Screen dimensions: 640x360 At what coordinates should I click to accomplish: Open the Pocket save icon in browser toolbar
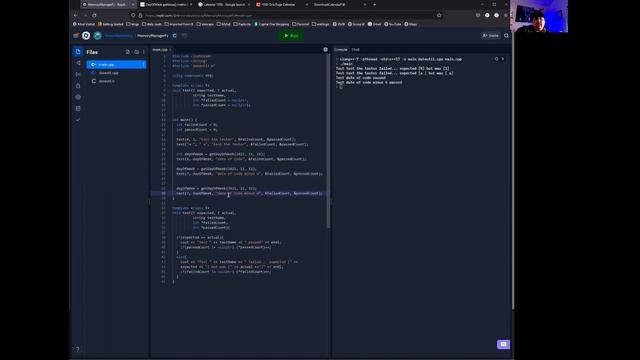(x=478, y=16)
